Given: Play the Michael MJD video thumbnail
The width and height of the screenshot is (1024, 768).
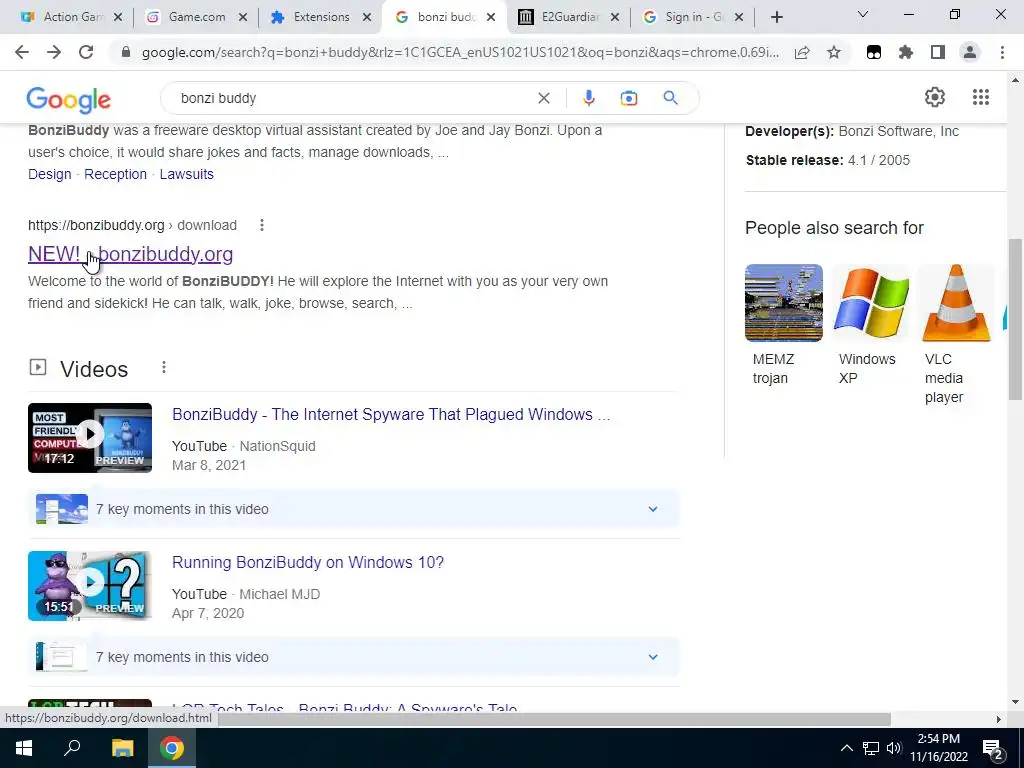Looking at the screenshot, I should coord(90,586).
